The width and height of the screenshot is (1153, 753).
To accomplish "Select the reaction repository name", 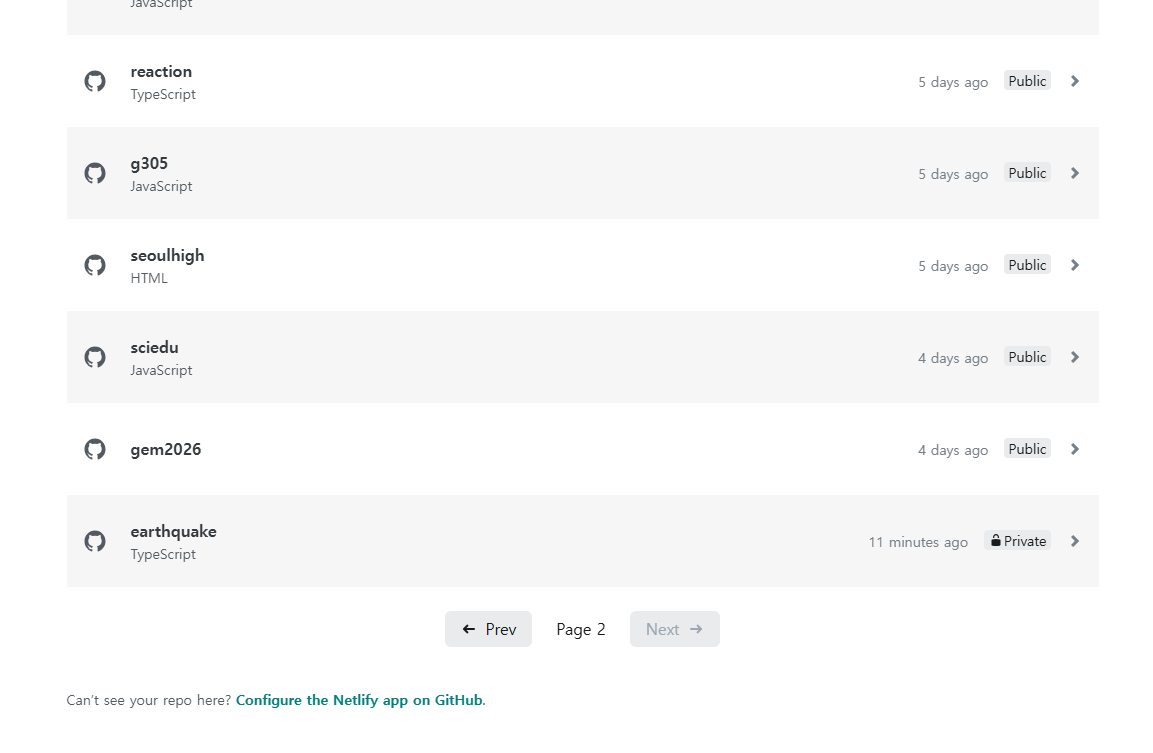I will (x=161, y=71).
